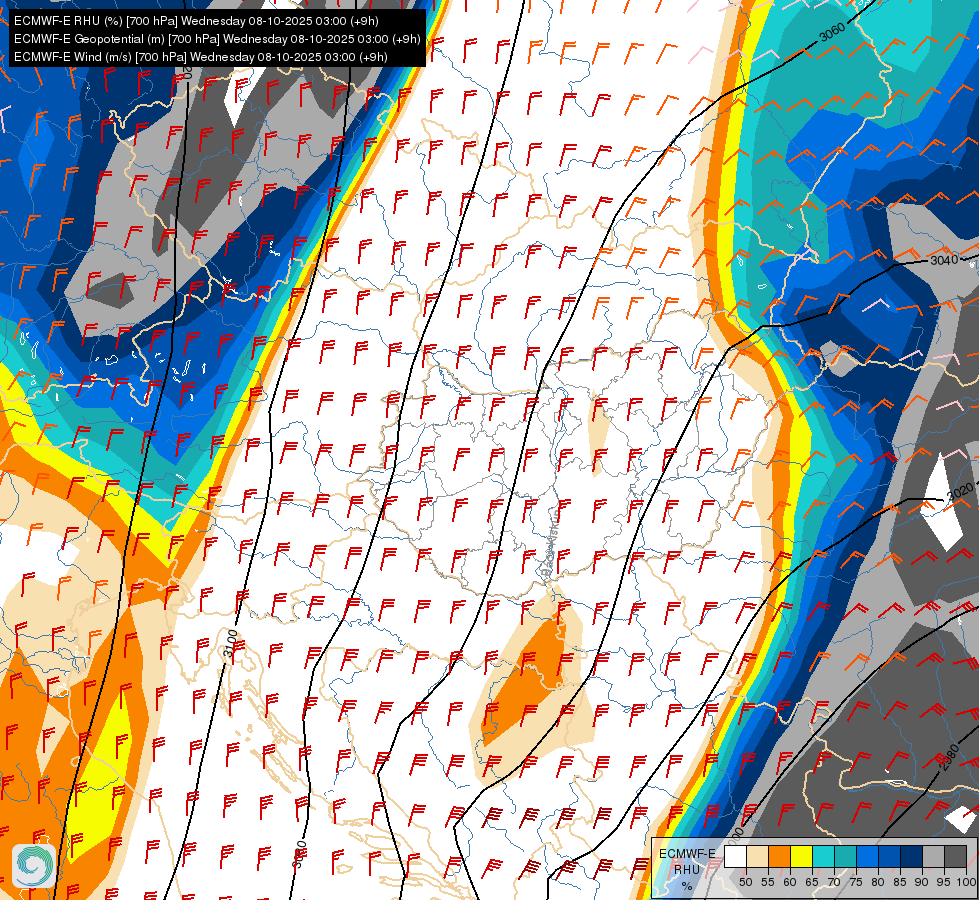Select the navy 85-90% legend swatch
979x900 pixels.
pyautogui.click(x=912, y=856)
